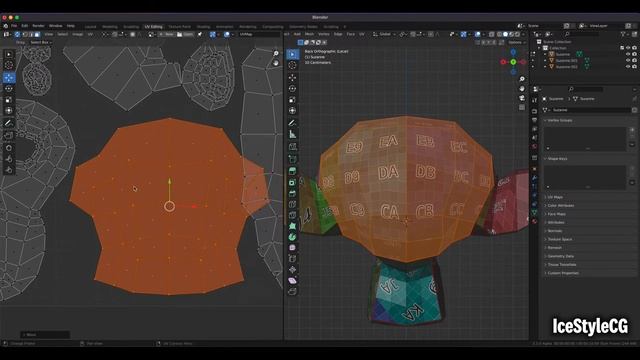640x360 pixels.
Task: Open the Select Box tool dropdown
Action: click(x=41, y=42)
